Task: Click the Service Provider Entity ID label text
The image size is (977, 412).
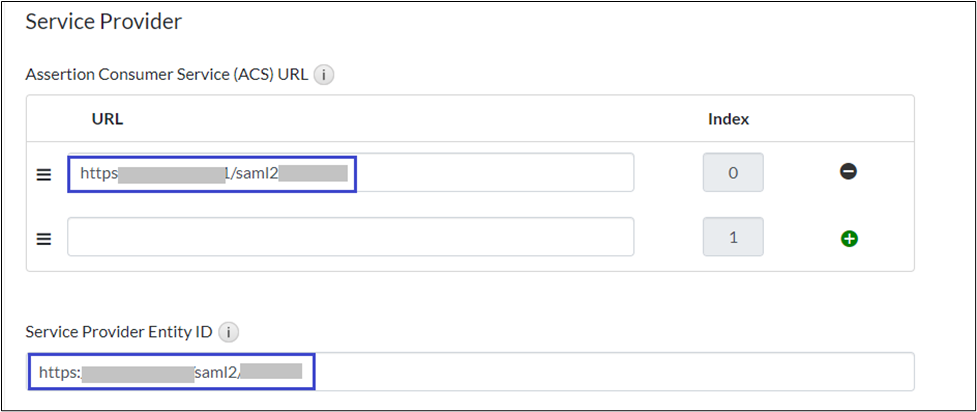Action: point(119,331)
